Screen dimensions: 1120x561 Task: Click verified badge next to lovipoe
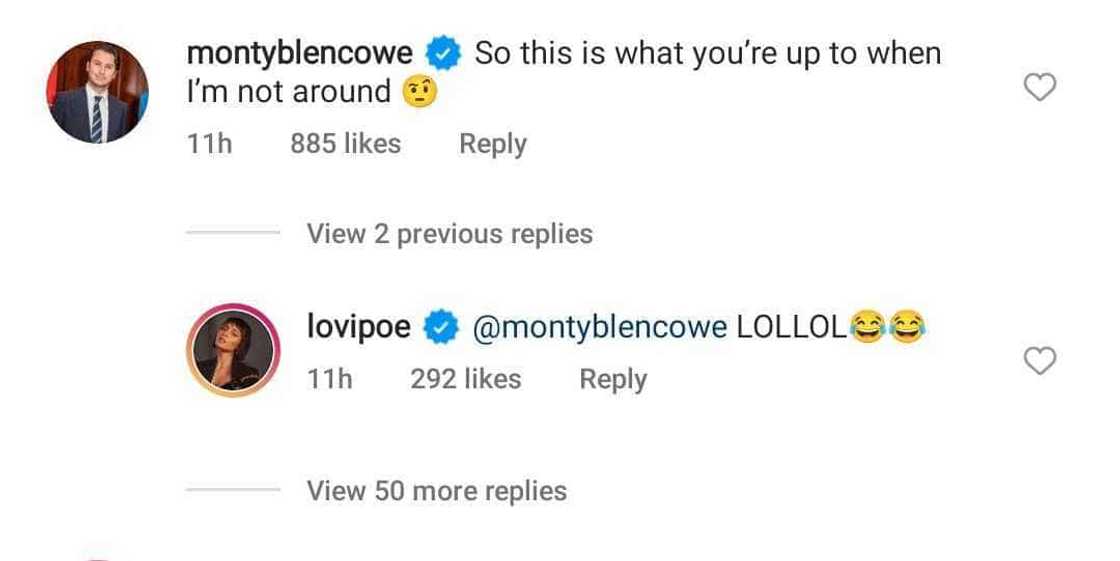point(441,328)
